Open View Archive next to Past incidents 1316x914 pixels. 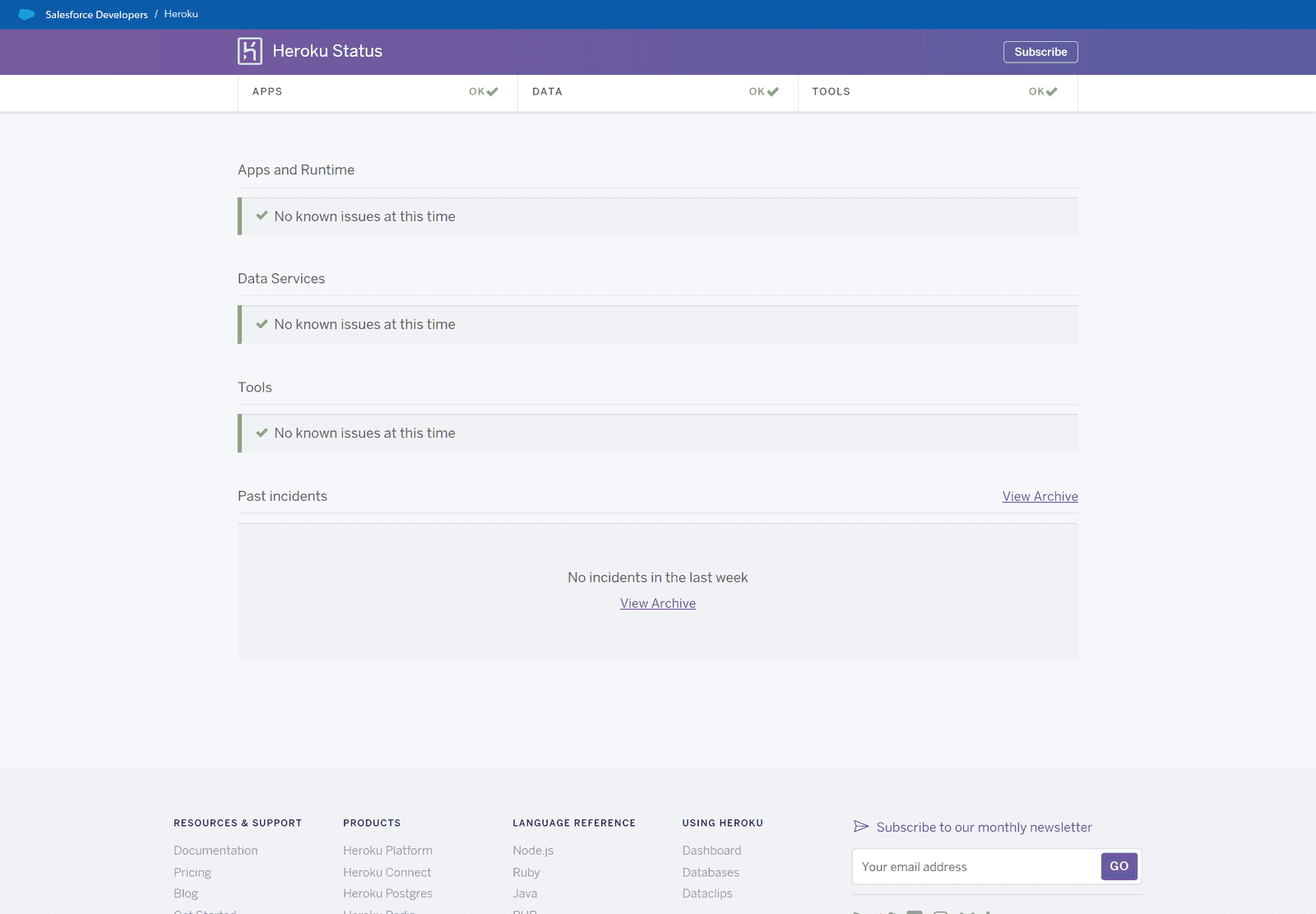pos(1040,496)
